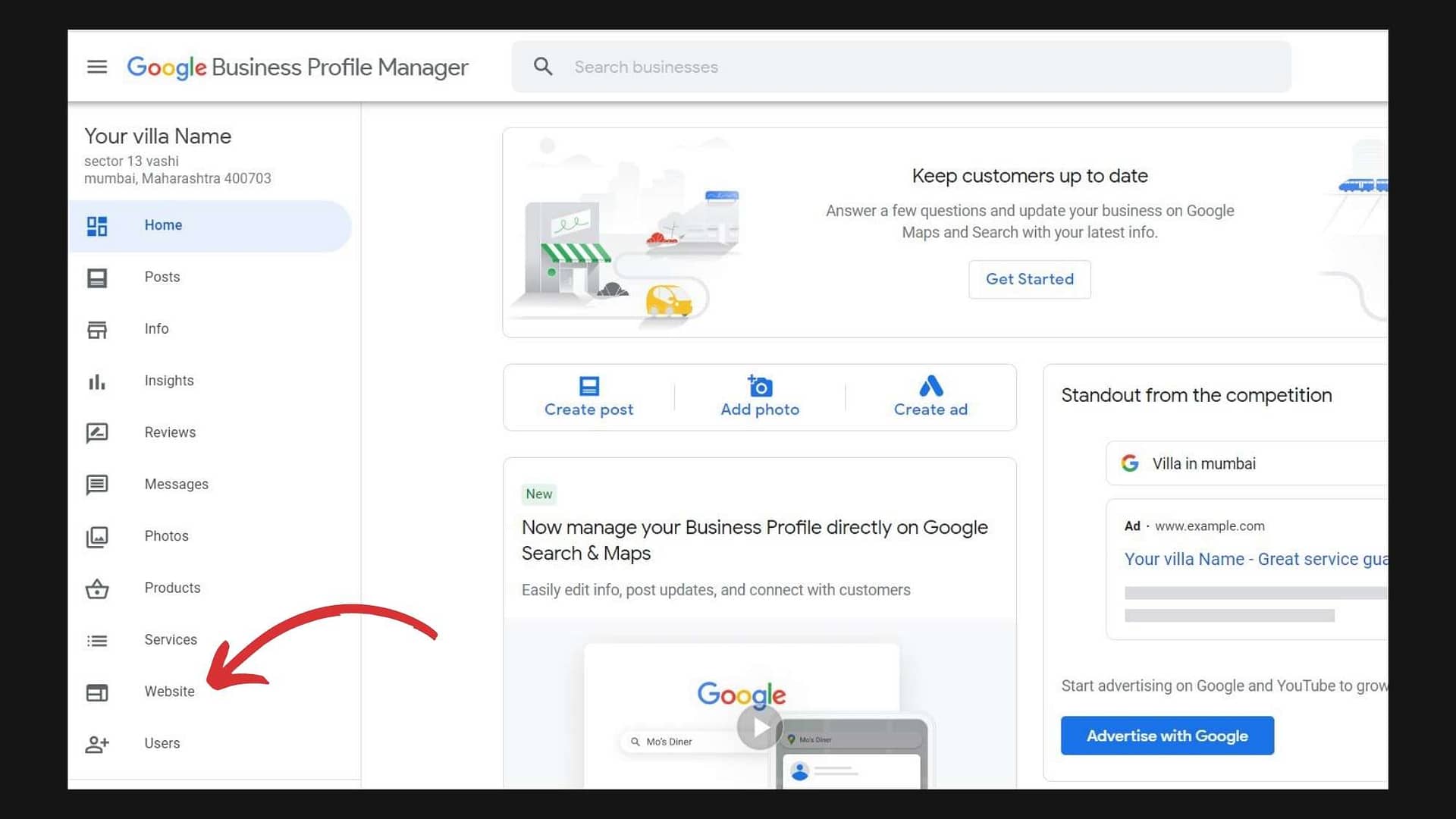Click the search magnifier icon

tap(543, 67)
